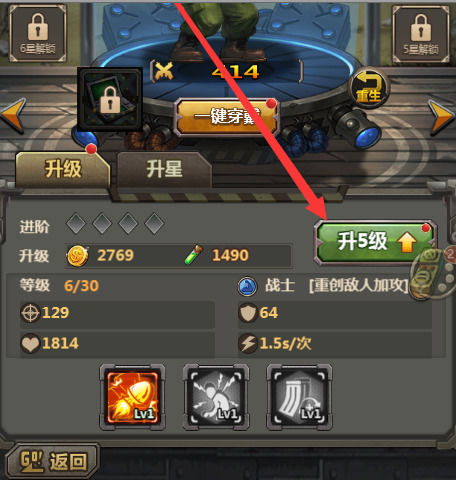Image resolution: width=456 pixels, height=480 pixels.
Task: Open the flaming rocket skill Lv1
Action: click(132, 397)
